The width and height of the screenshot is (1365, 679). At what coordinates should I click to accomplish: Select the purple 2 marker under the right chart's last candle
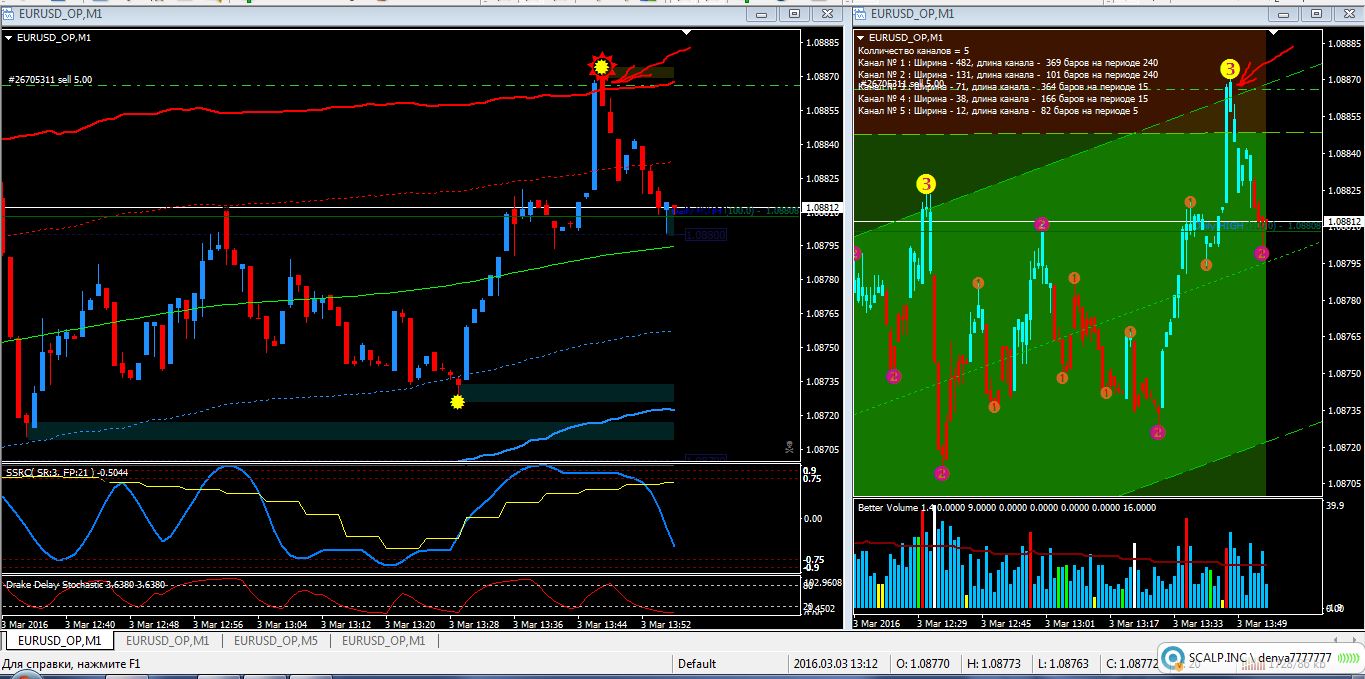coord(1262,254)
